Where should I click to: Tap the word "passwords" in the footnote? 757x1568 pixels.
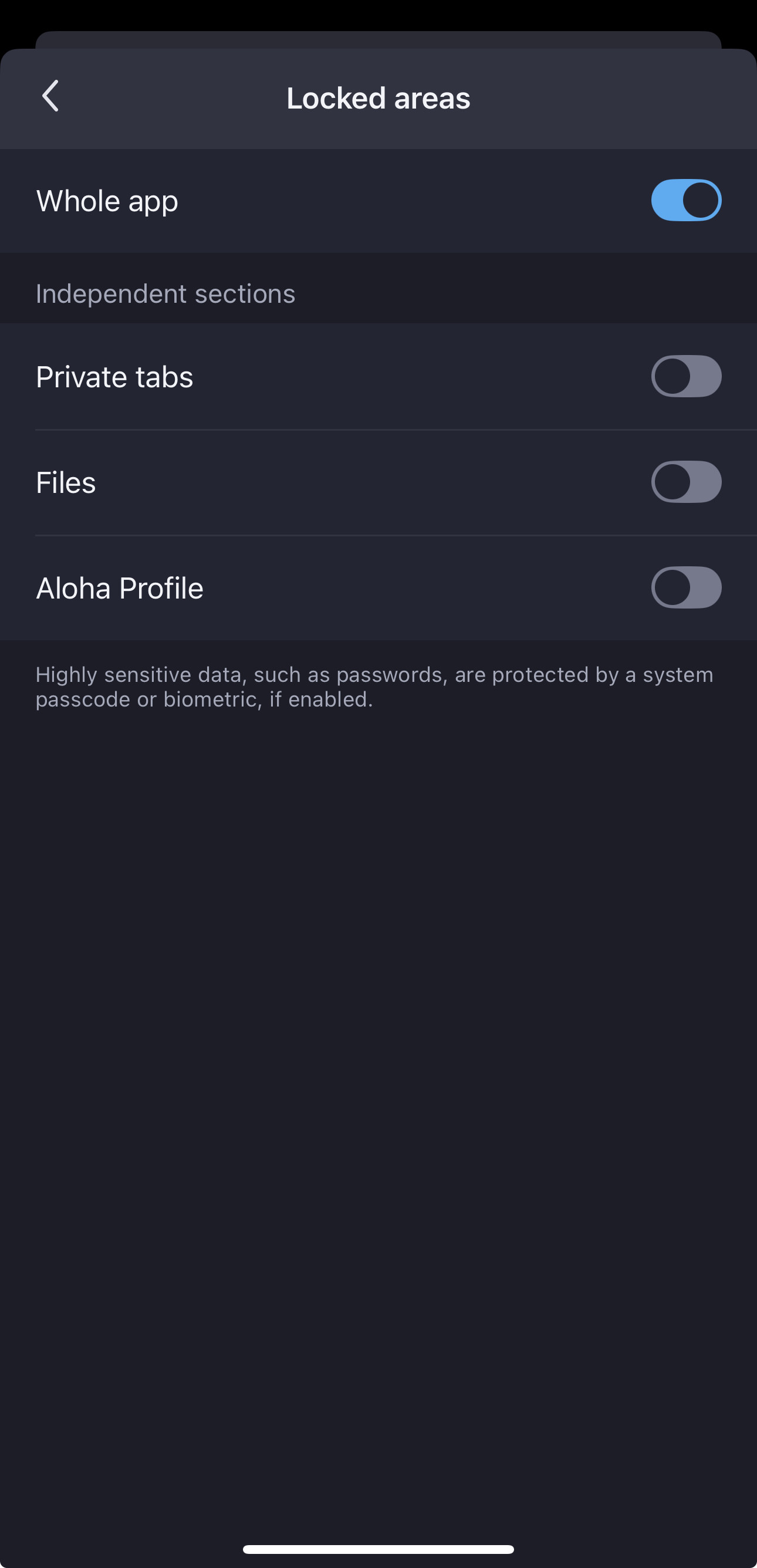[389, 675]
